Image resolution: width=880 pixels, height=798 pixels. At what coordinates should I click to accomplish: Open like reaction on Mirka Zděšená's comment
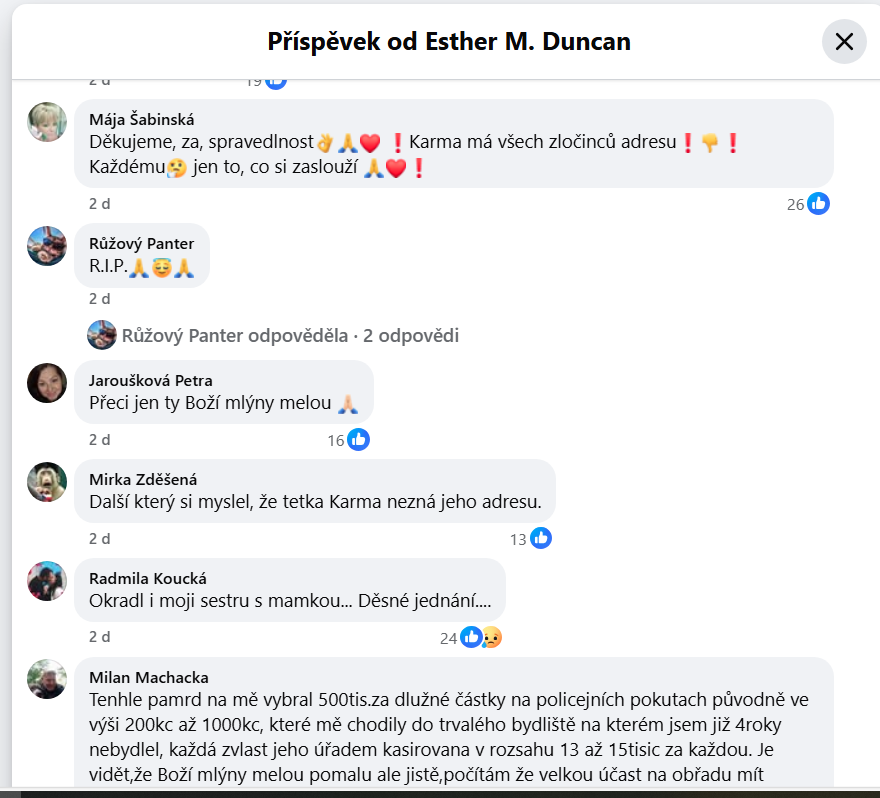(530, 539)
